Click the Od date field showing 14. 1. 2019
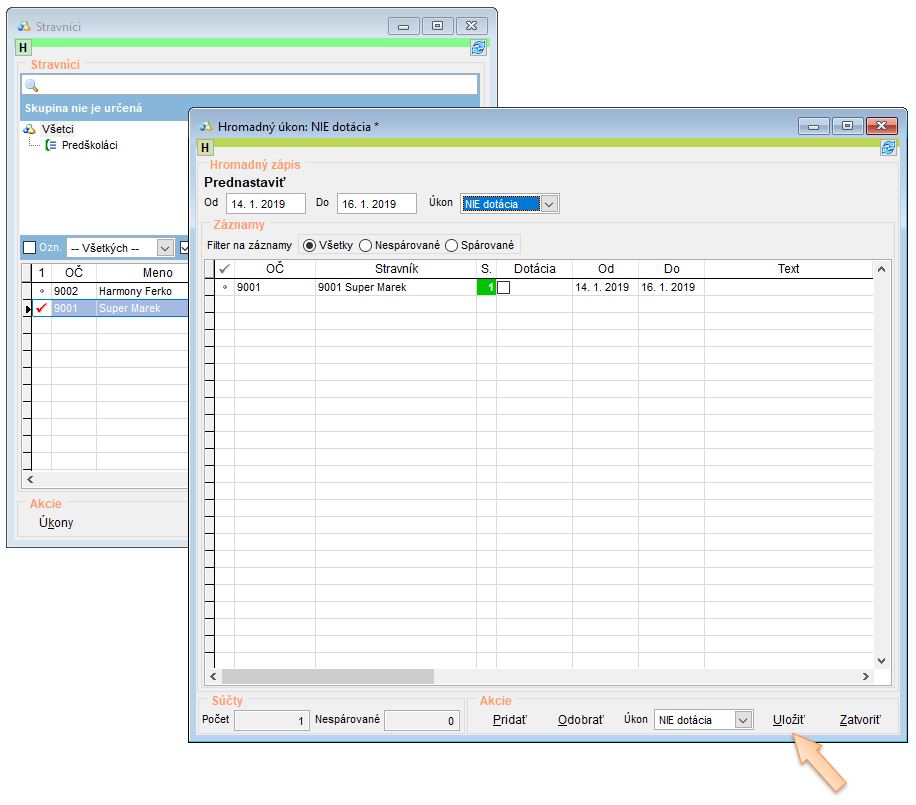Screen dimensions: 916x805 tap(265, 204)
